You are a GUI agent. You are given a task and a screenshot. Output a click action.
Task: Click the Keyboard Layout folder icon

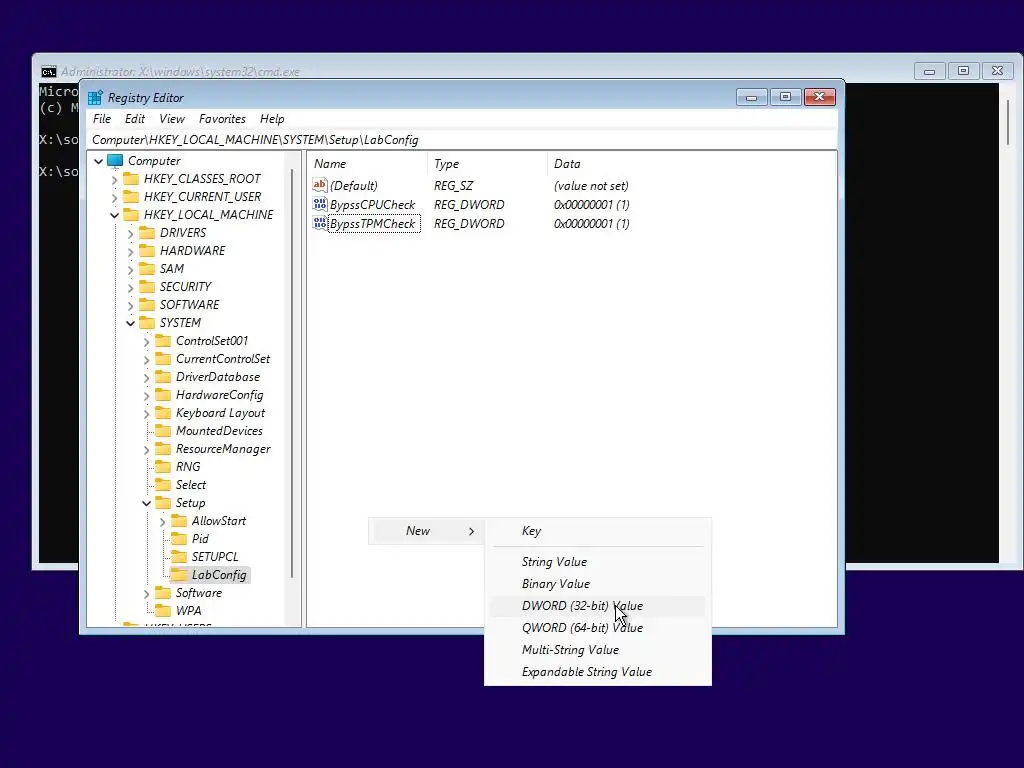click(163, 413)
